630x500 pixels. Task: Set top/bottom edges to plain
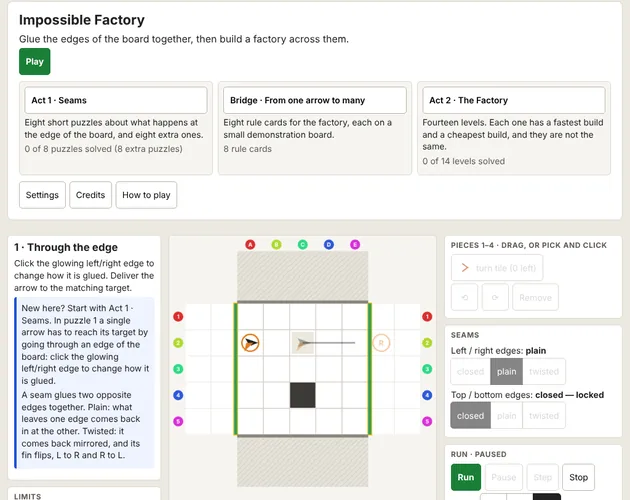click(x=507, y=416)
